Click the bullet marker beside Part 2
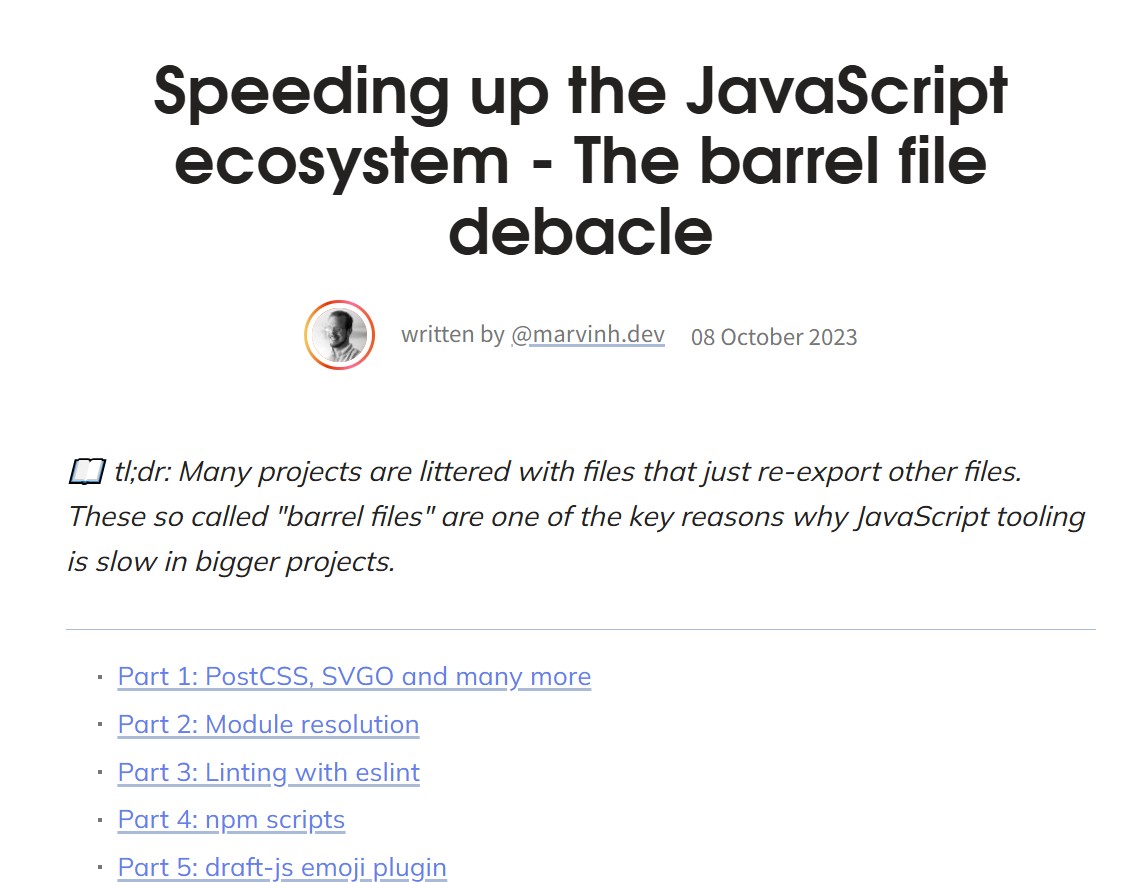This screenshot has height=882, width=1122. pos(100,725)
